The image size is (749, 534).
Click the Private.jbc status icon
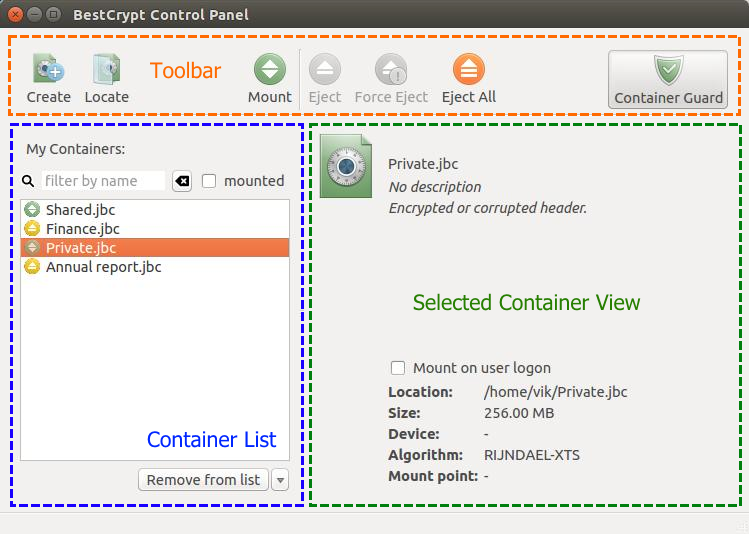click(x=32, y=247)
